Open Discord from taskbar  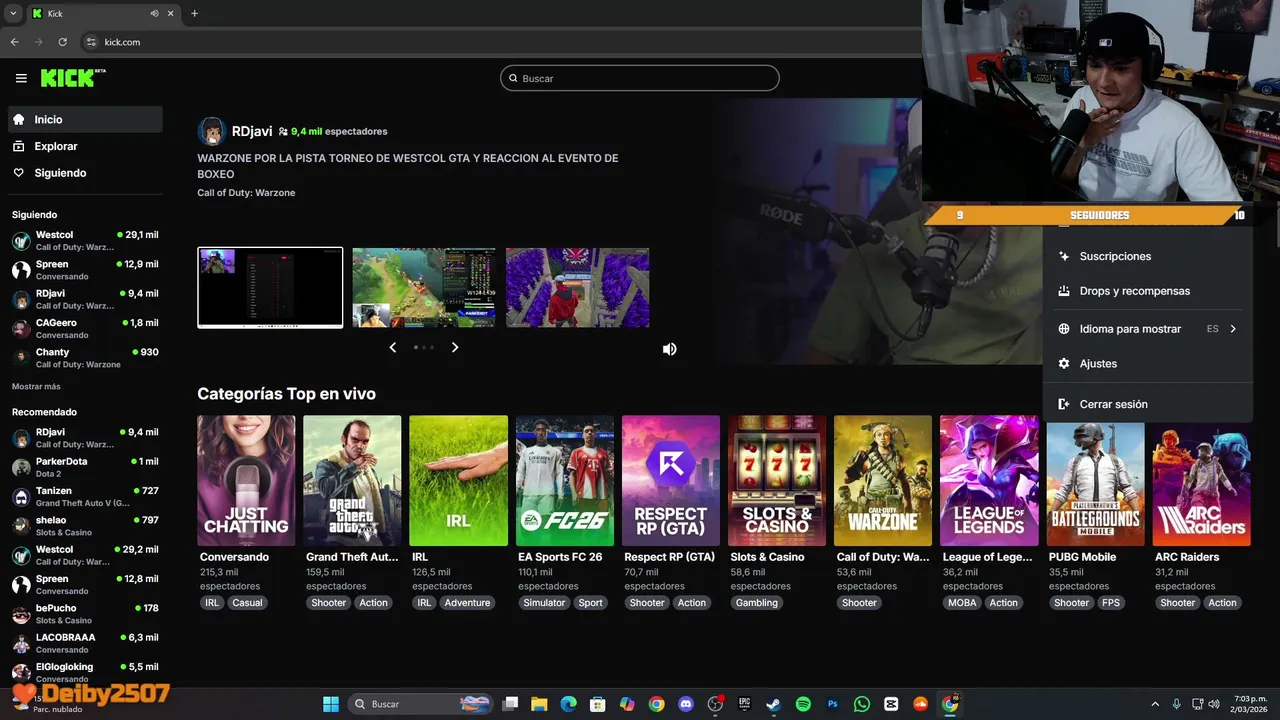[686, 704]
